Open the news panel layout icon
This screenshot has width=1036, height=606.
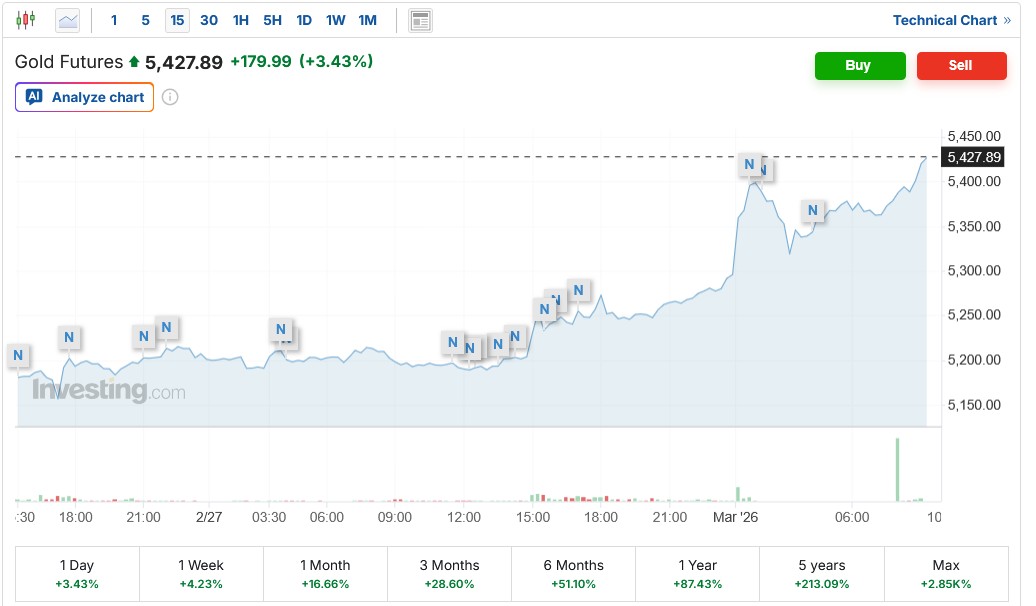point(421,20)
